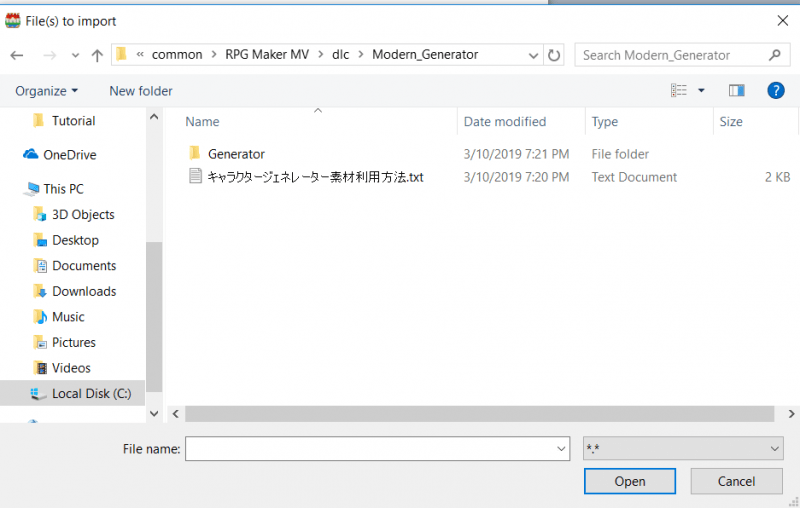Expand the File name dropdown arrow
Screen dimensions: 800x508
[x=561, y=449]
